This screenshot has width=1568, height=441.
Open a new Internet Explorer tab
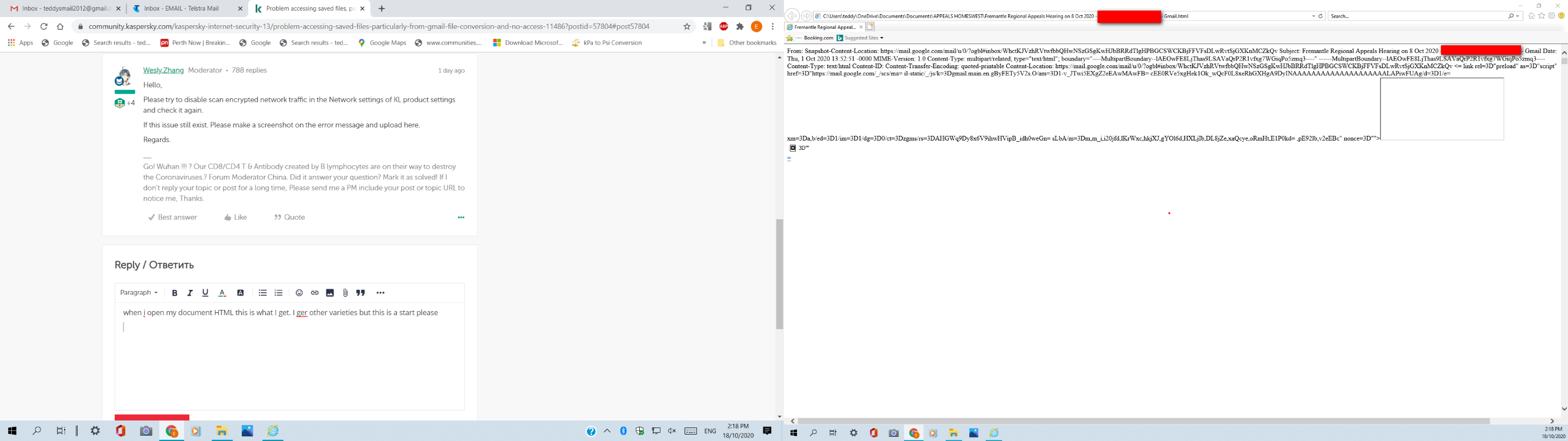[x=870, y=28]
